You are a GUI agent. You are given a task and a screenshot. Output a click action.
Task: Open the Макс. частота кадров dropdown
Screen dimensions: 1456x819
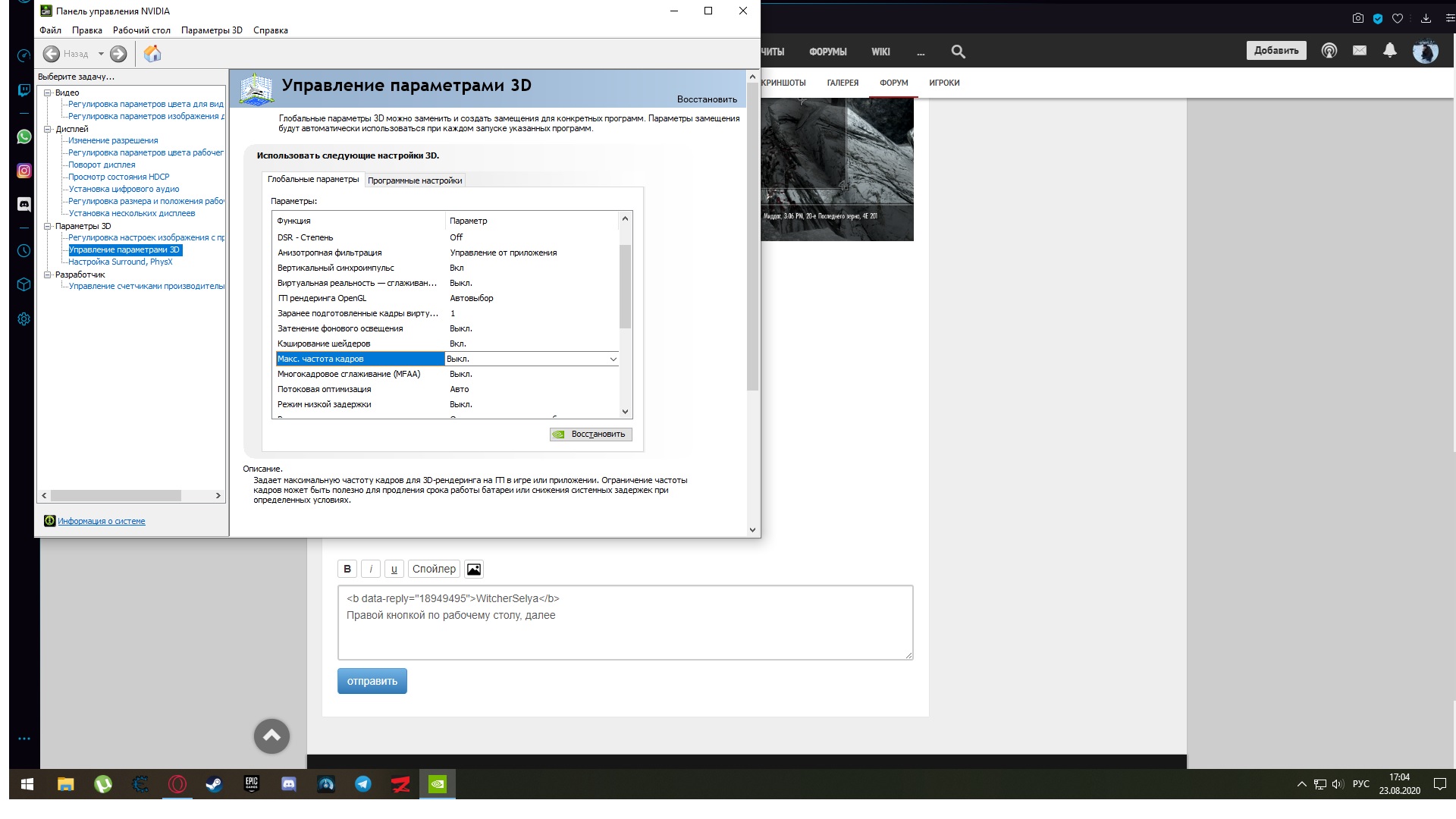point(613,359)
